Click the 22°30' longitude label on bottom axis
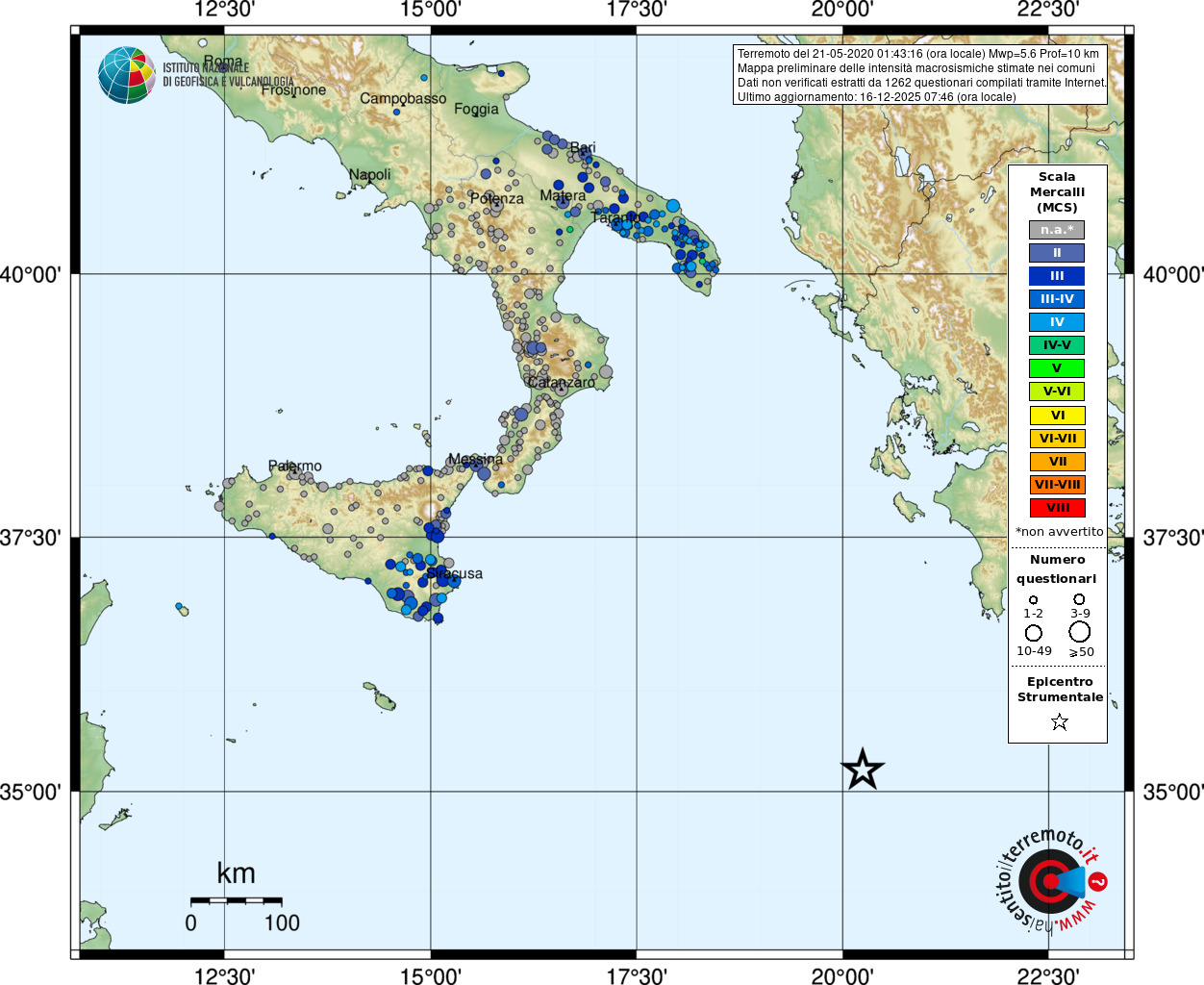Viewport: 1204px width, 985px height. (x=1048, y=975)
